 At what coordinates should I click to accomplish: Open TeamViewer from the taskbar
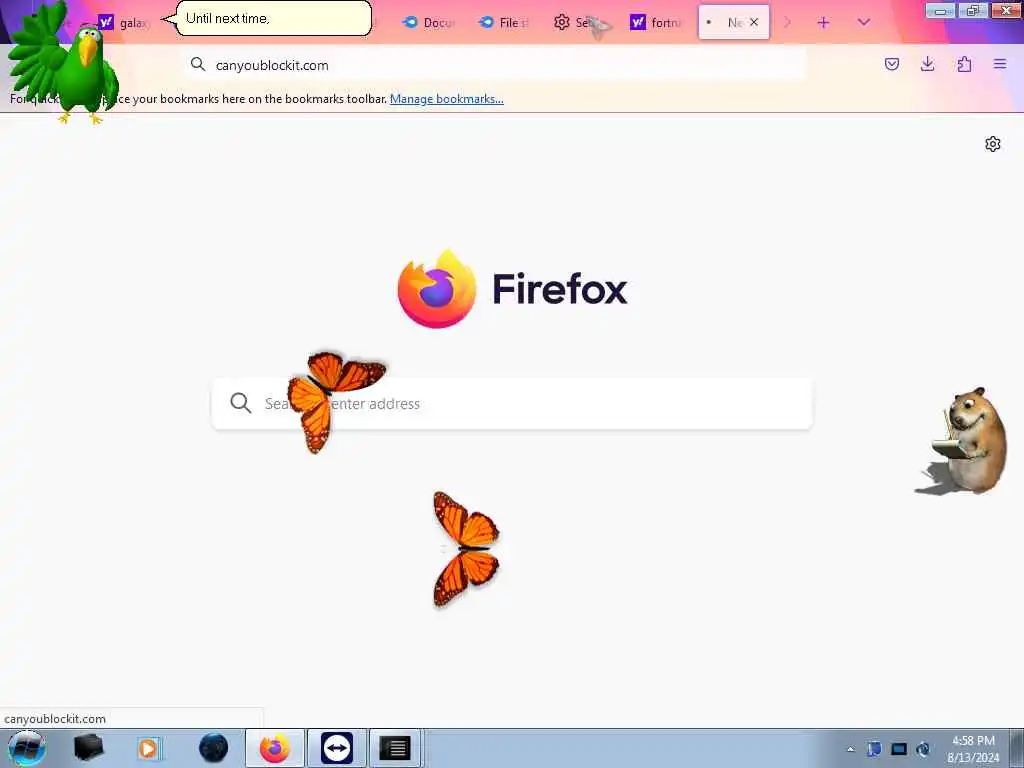(x=337, y=748)
